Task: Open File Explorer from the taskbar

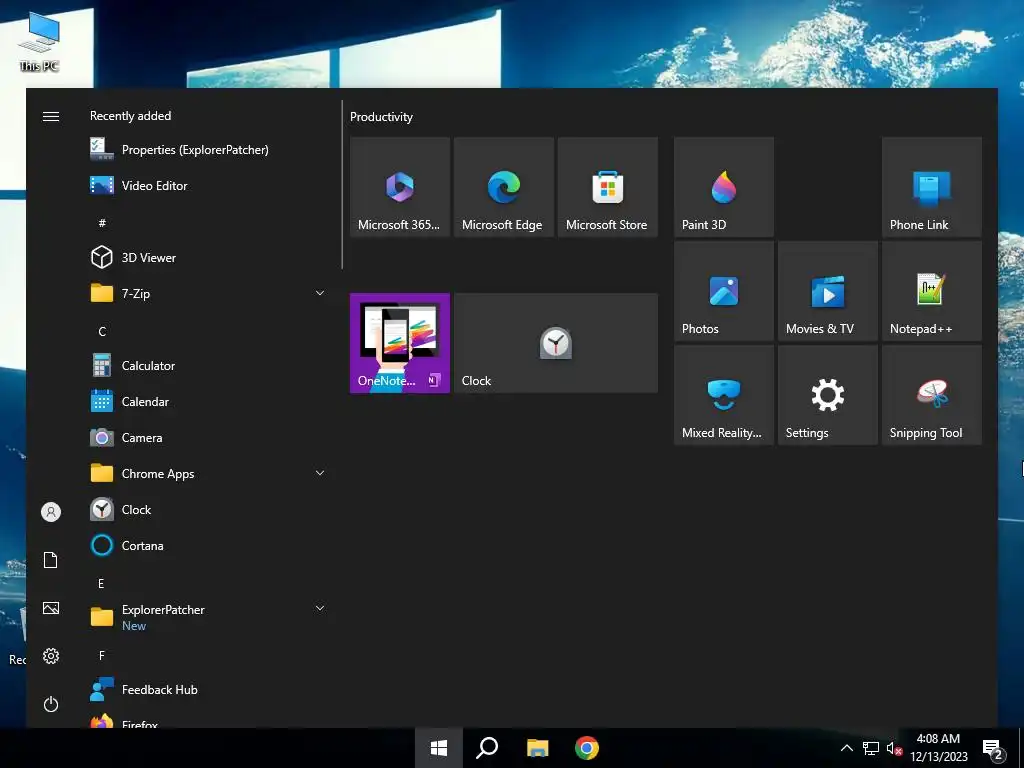Action: [537, 748]
